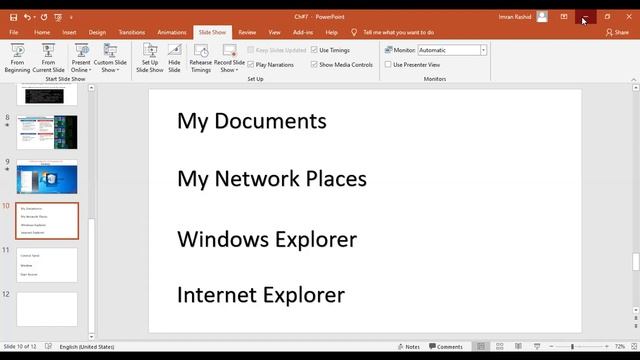Image resolution: width=640 pixels, height=360 pixels.
Task: Select slide 8 thumbnail
Action: 47,132
